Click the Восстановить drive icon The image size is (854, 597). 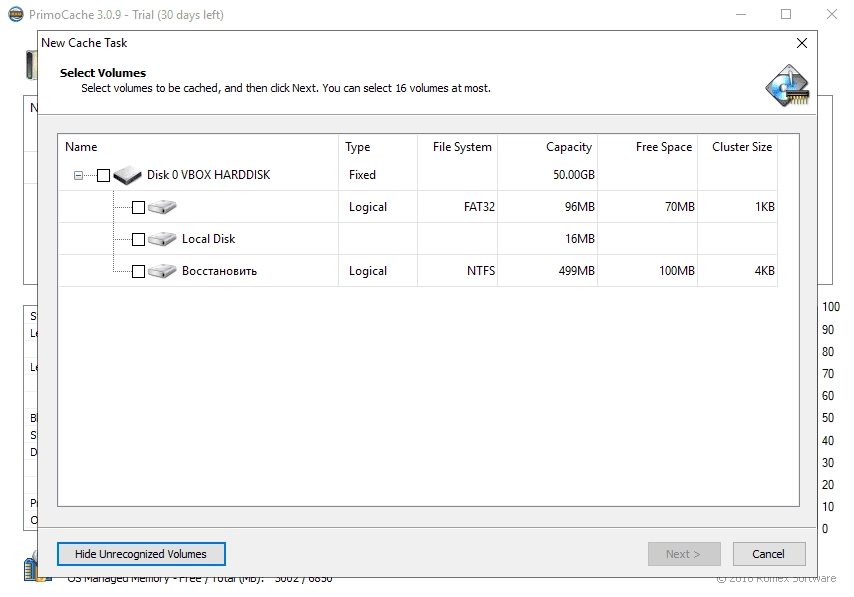pos(162,271)
